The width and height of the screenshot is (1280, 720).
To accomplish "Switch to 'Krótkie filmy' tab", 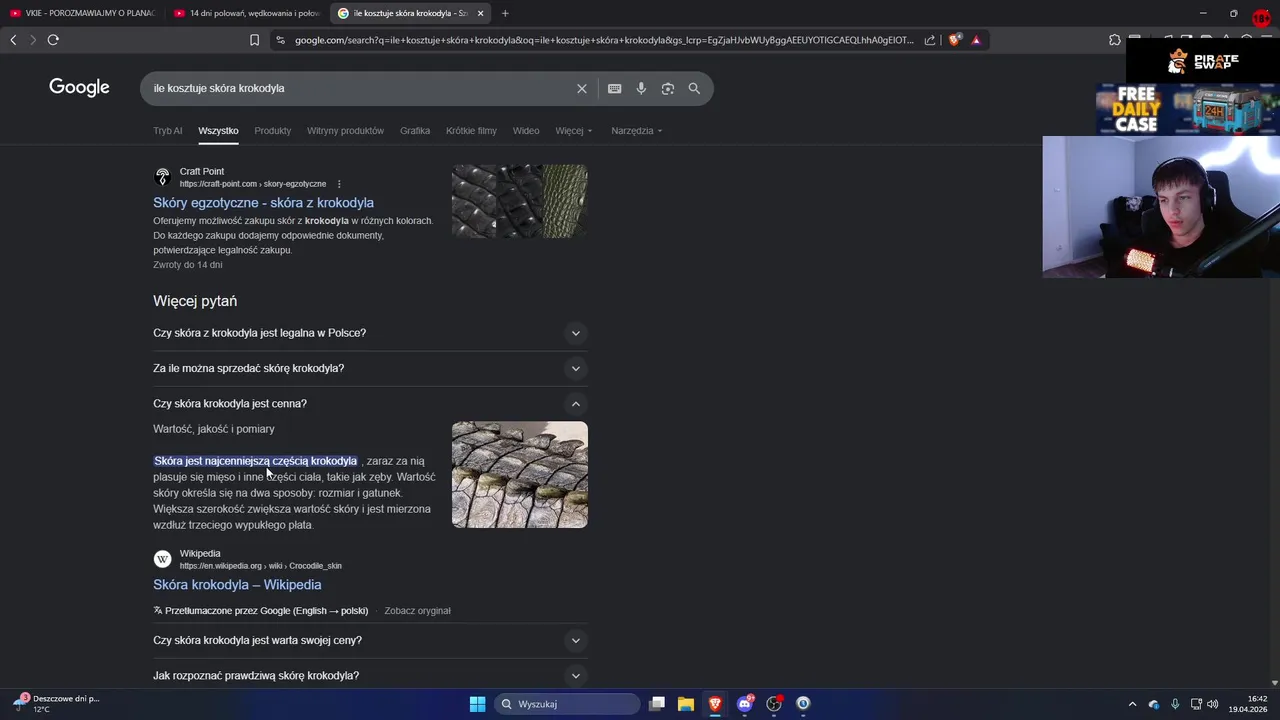I will [x=471, y=131].
